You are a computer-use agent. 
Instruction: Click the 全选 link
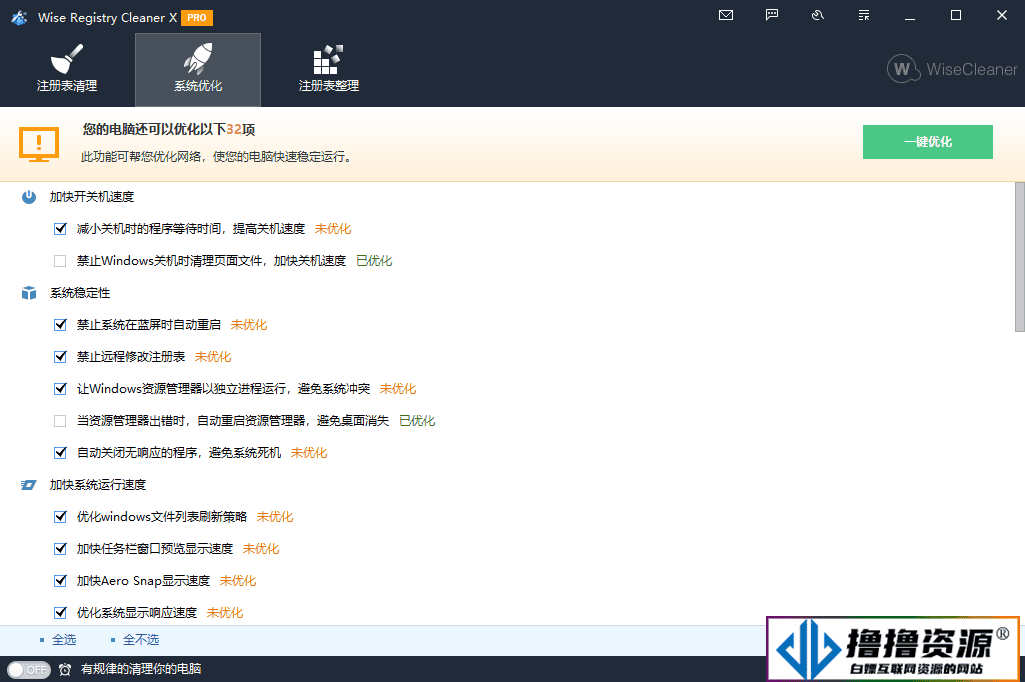click(x=64, y=639)
